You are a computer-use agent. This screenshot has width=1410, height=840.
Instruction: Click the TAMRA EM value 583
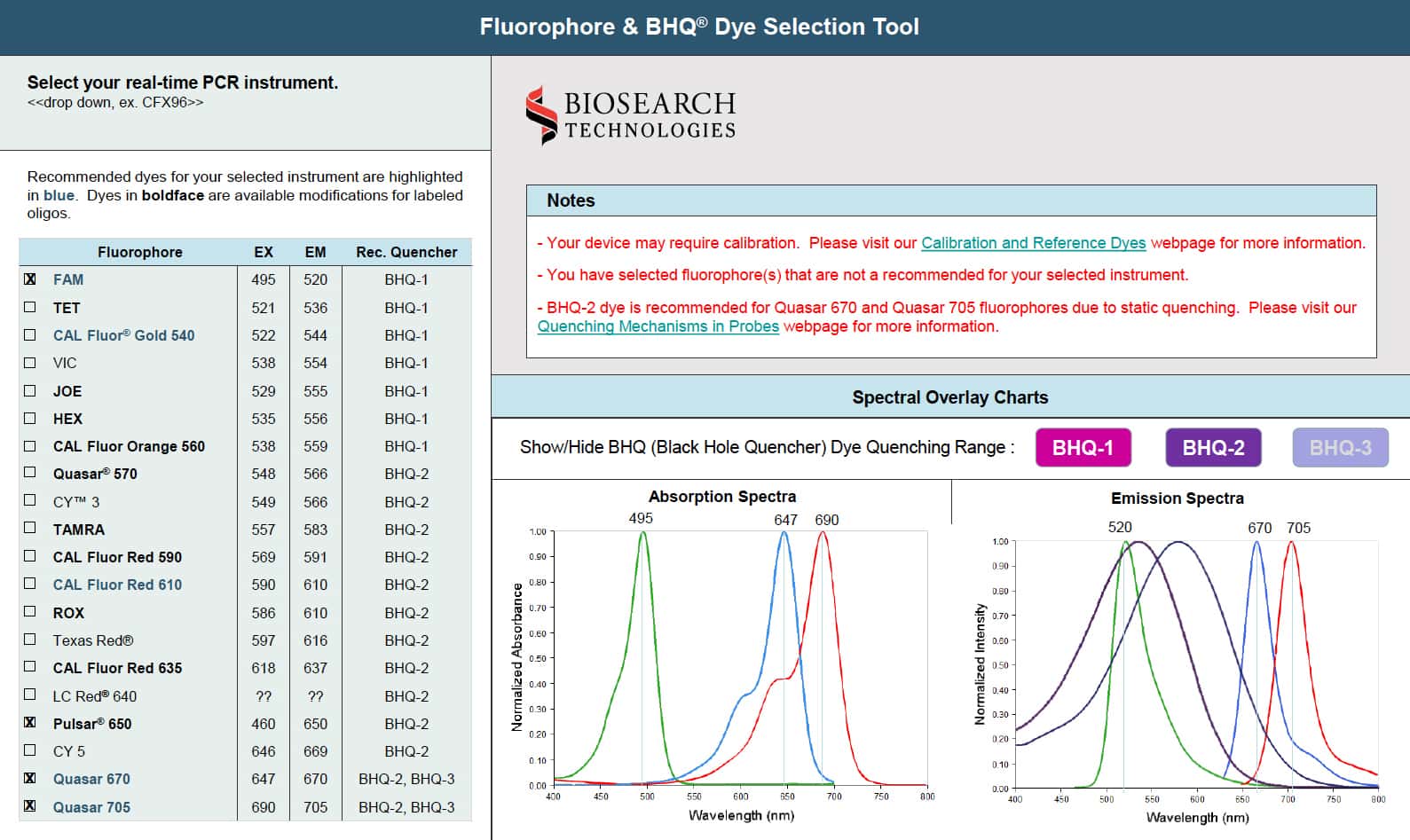[x=315, y=530]
